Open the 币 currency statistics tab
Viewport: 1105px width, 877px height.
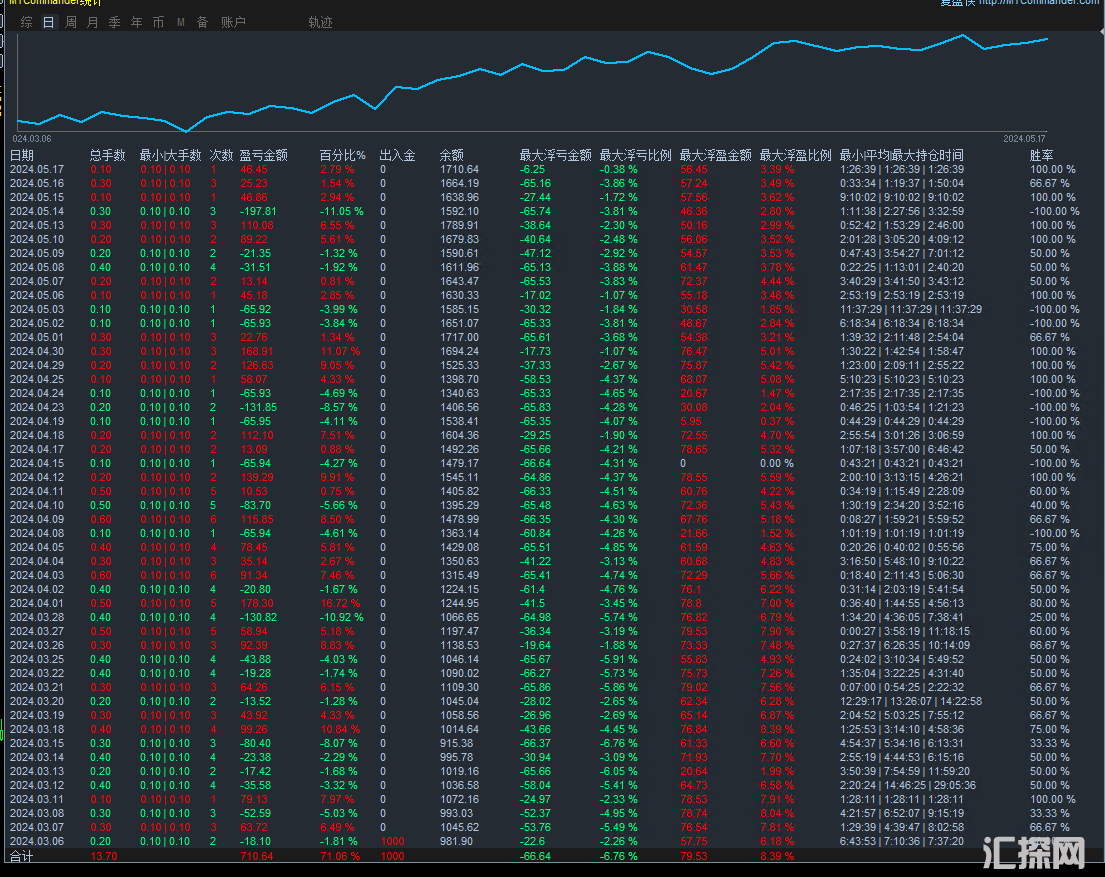[x=159, y=22]
